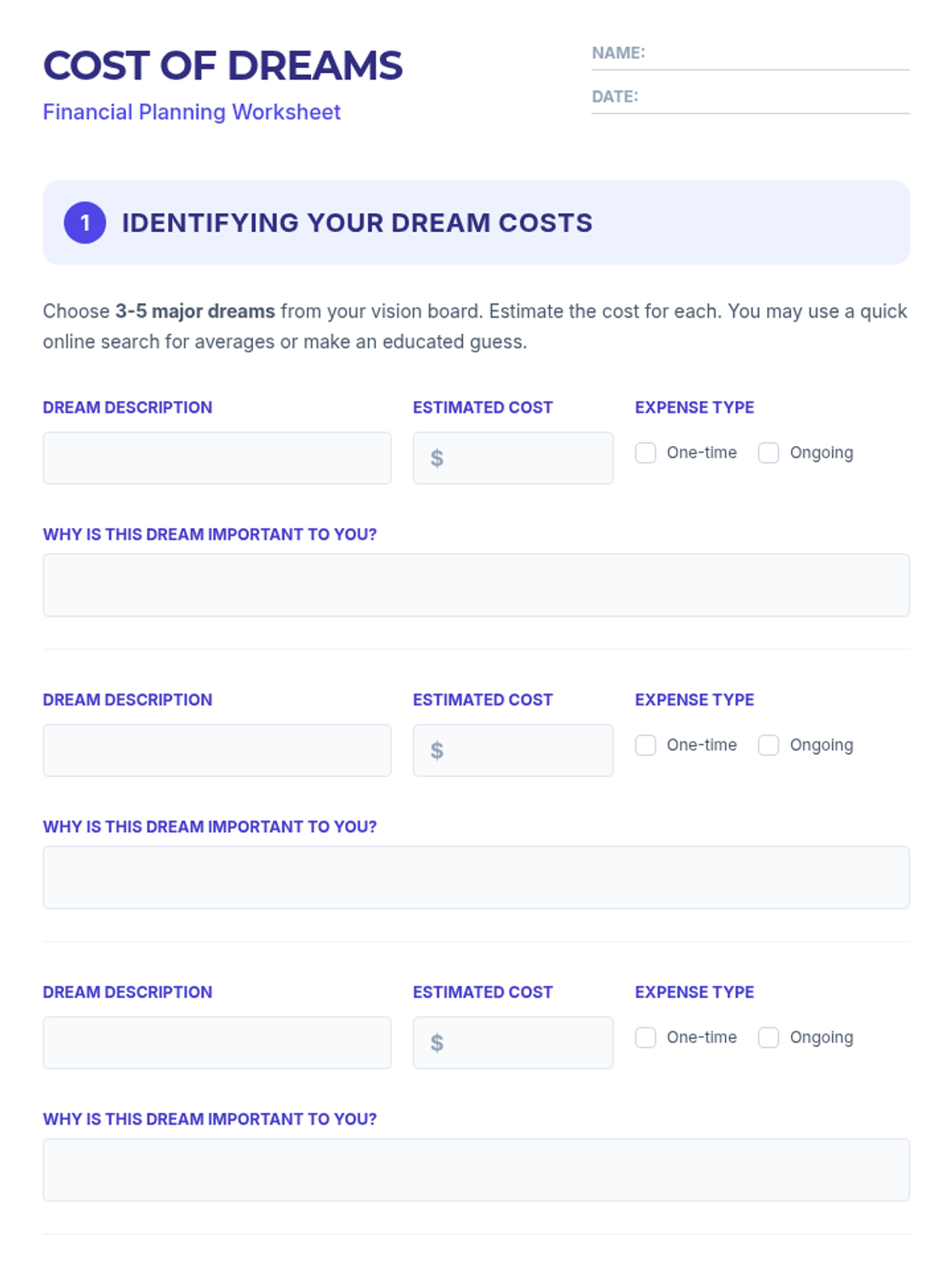This screenshot has height=1270, width=952.
Task: Select third dream's Ongoing checkbox
Action: [769, 1037]
